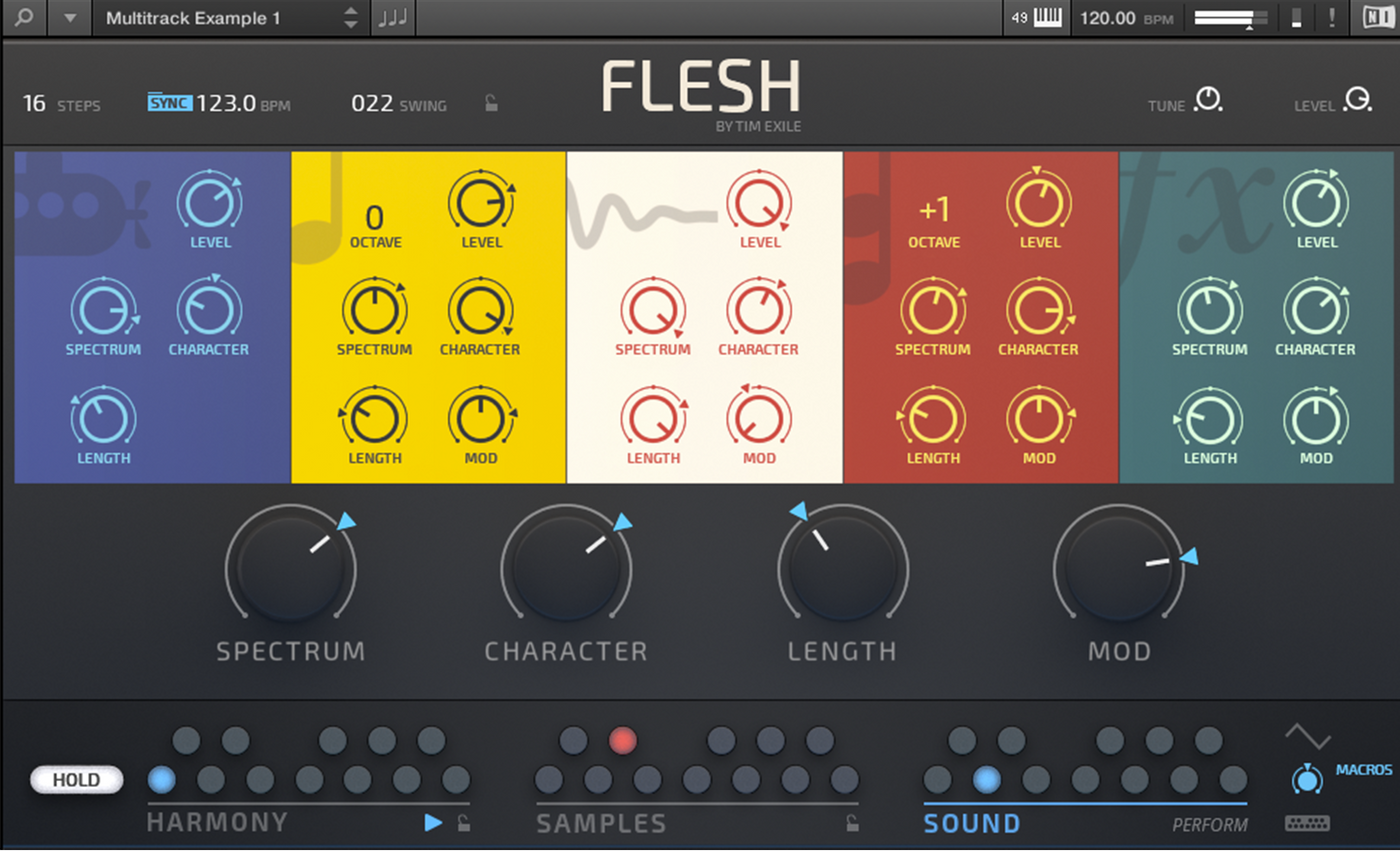Click the MOD knob in the white panel
Image resolution: width=1400 pixels, height=857 pixels.
point(759,418)
